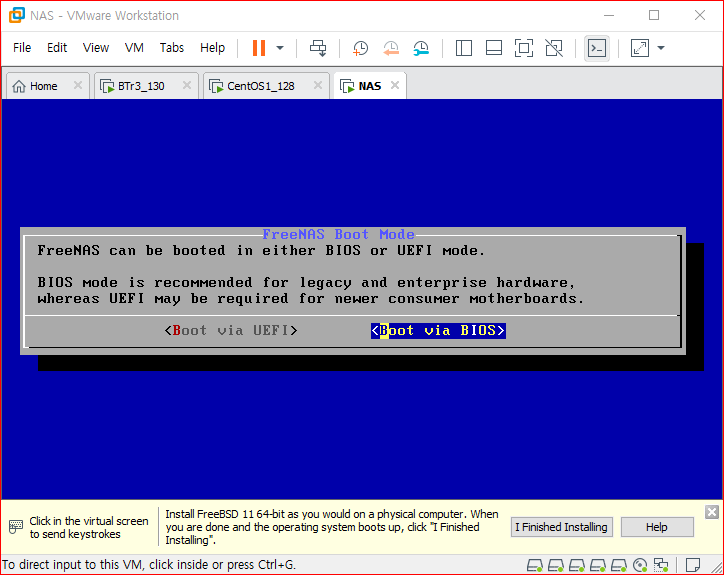Revert the VM to the previous snapshot

391,48
